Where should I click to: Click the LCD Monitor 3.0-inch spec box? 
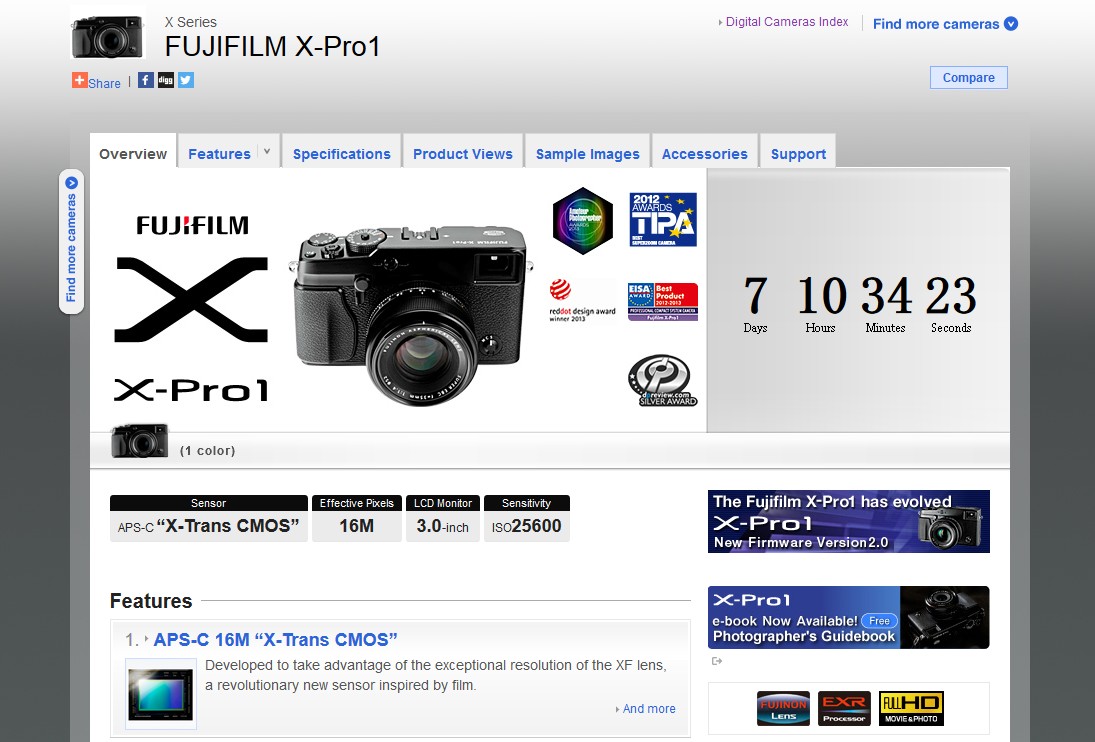tap(443, 518)
